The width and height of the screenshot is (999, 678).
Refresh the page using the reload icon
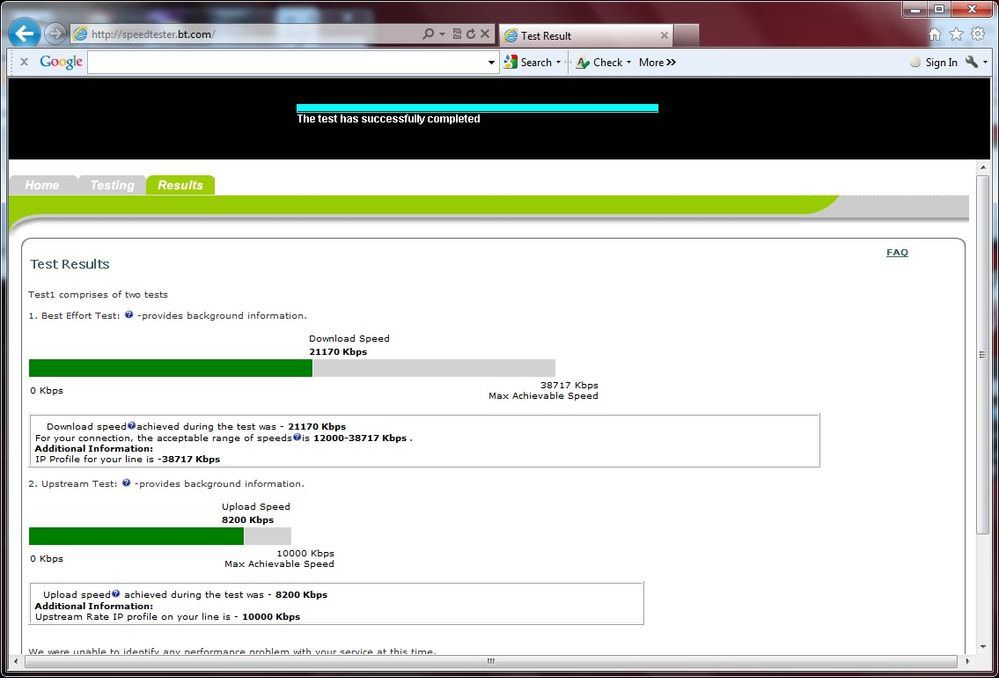[470, 35]
